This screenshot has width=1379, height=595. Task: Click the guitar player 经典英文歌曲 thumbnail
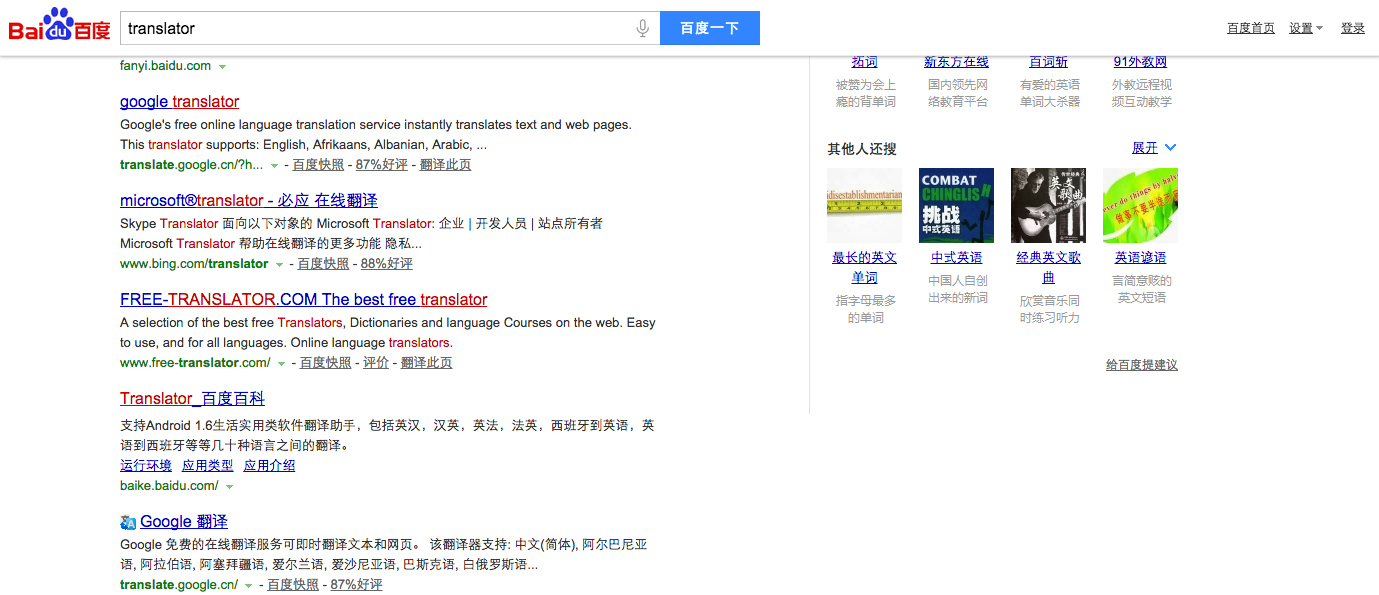(x=1048, y=205)
